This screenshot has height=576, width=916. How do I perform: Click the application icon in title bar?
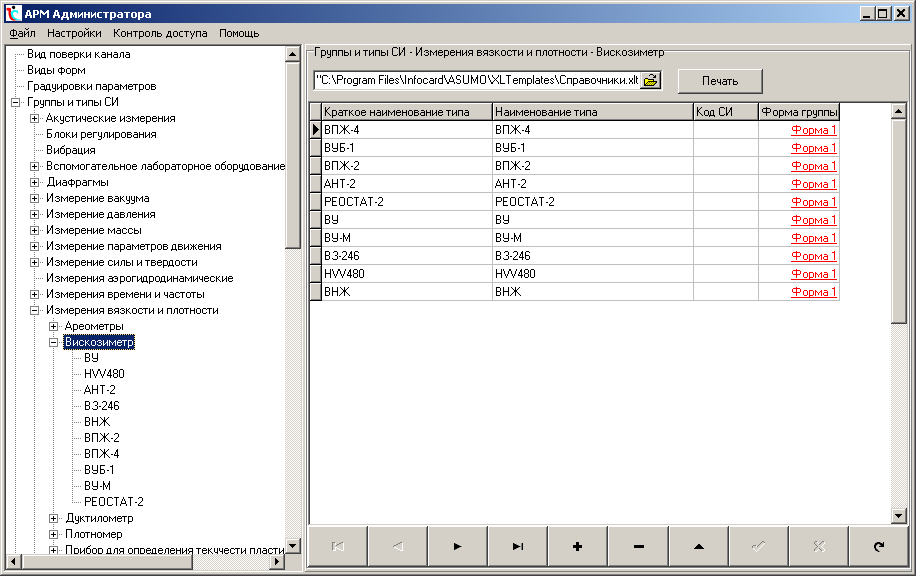[x=12, y=14]
